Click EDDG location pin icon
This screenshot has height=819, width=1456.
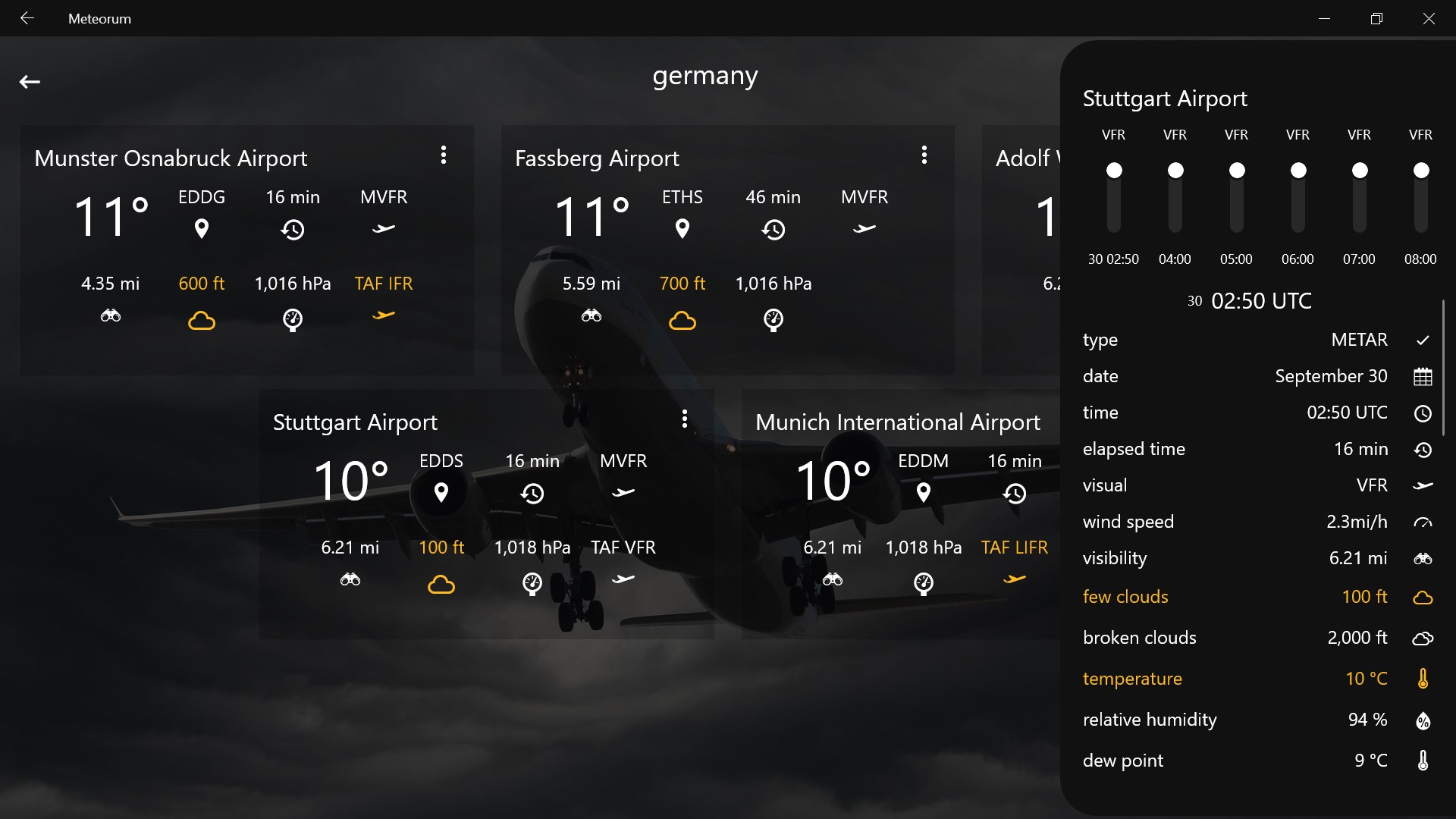click(202, 228)
